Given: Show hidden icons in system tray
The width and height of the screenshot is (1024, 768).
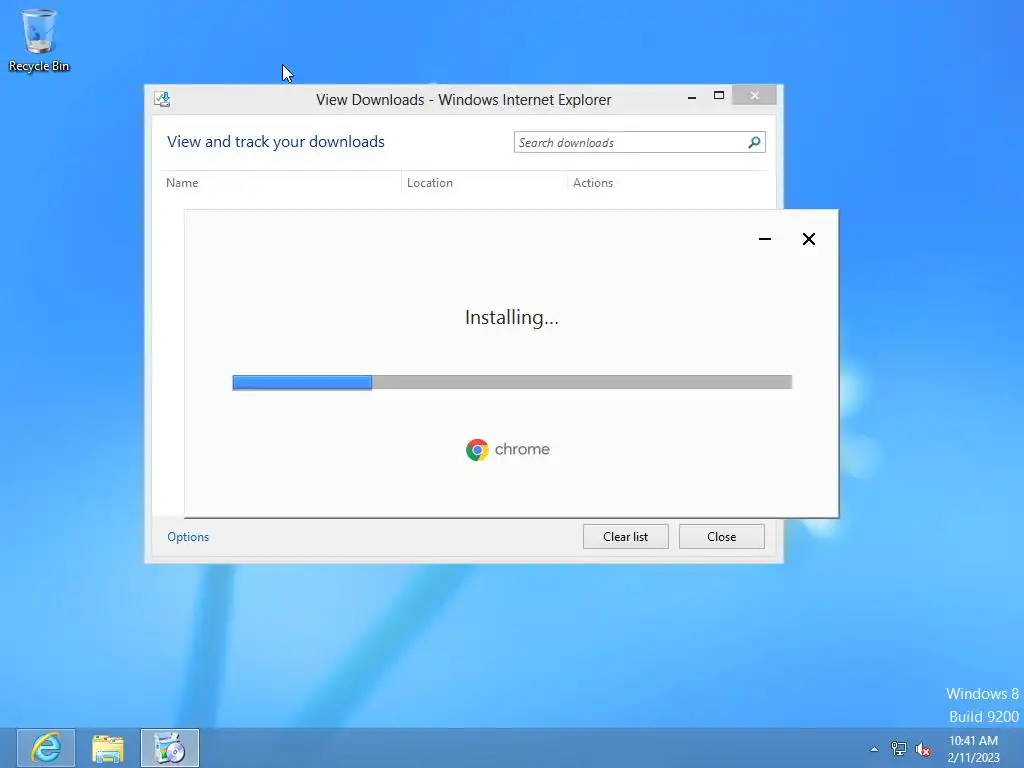Looking at the screenshot, I should 874,749.
